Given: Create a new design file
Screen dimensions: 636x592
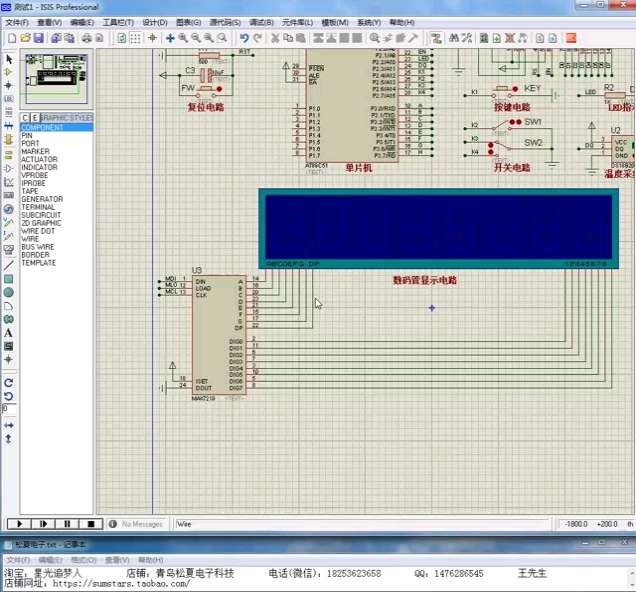Looking at the screenshot, I should [x=13, y=38].
